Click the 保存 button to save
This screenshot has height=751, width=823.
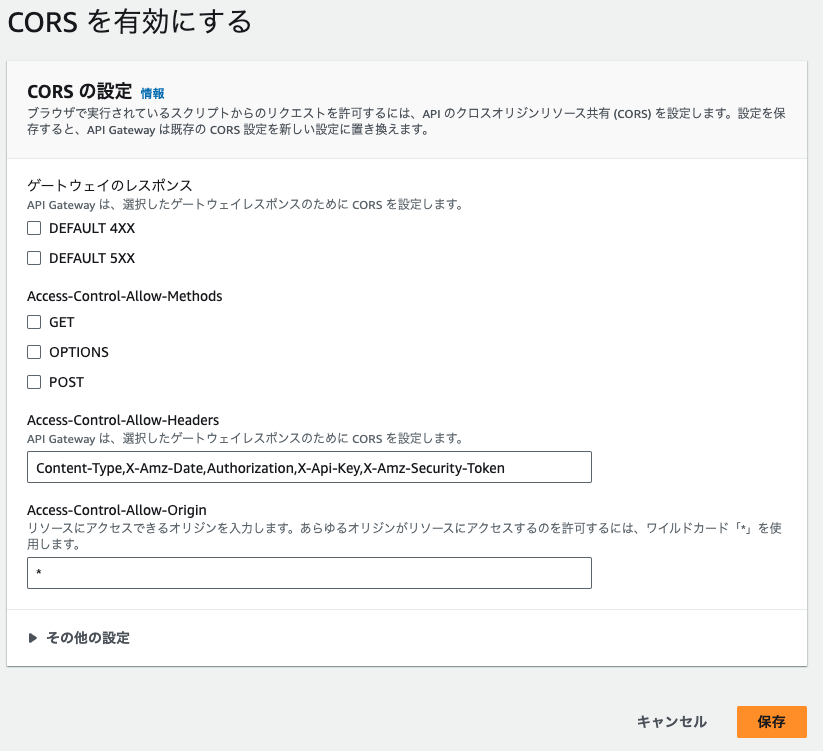click(770, 722)
